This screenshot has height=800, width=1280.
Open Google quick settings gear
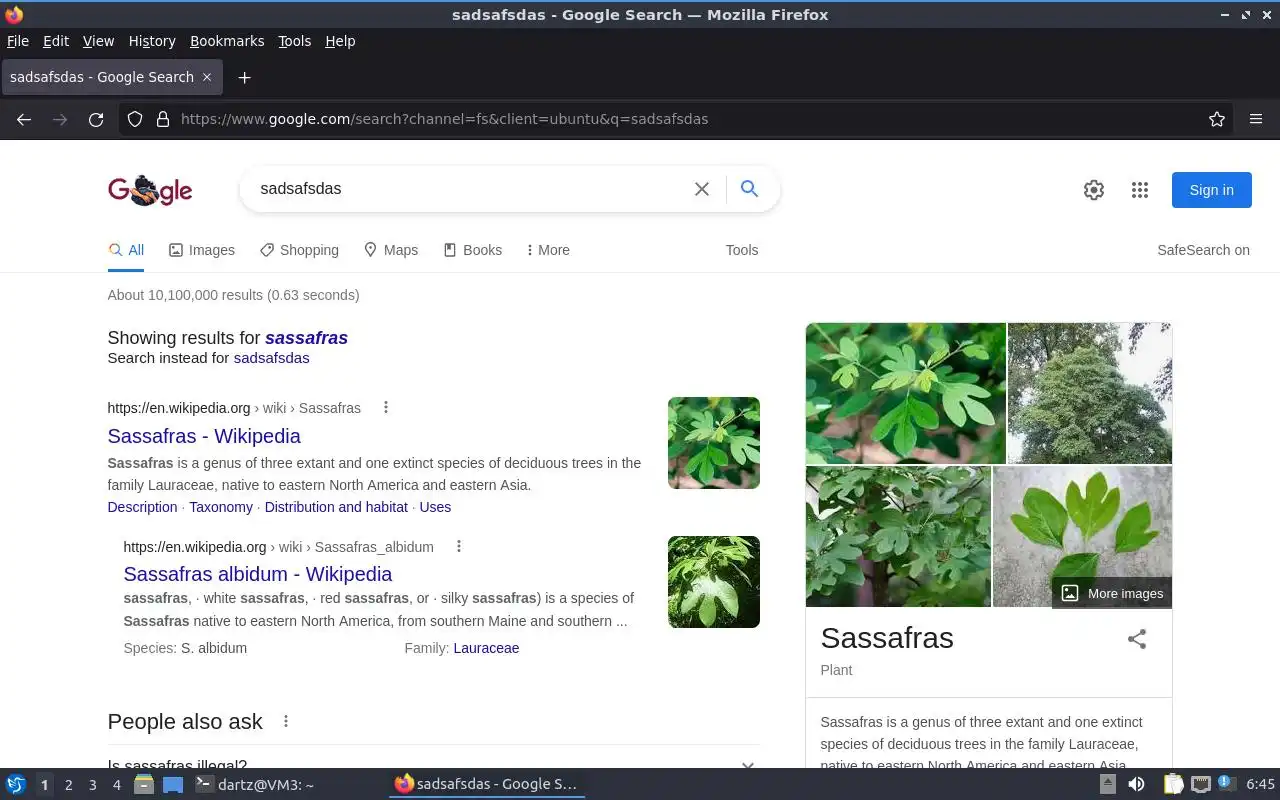pyautogui.click(x=1094, y=190)
